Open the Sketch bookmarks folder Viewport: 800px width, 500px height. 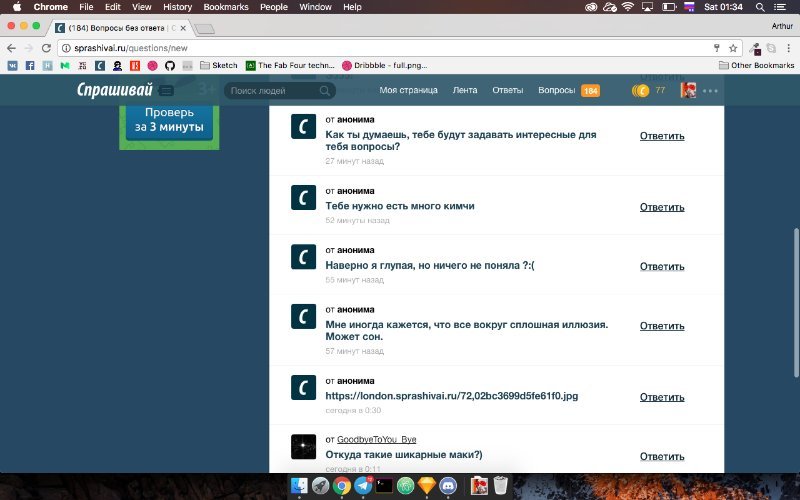coord(219,65)
